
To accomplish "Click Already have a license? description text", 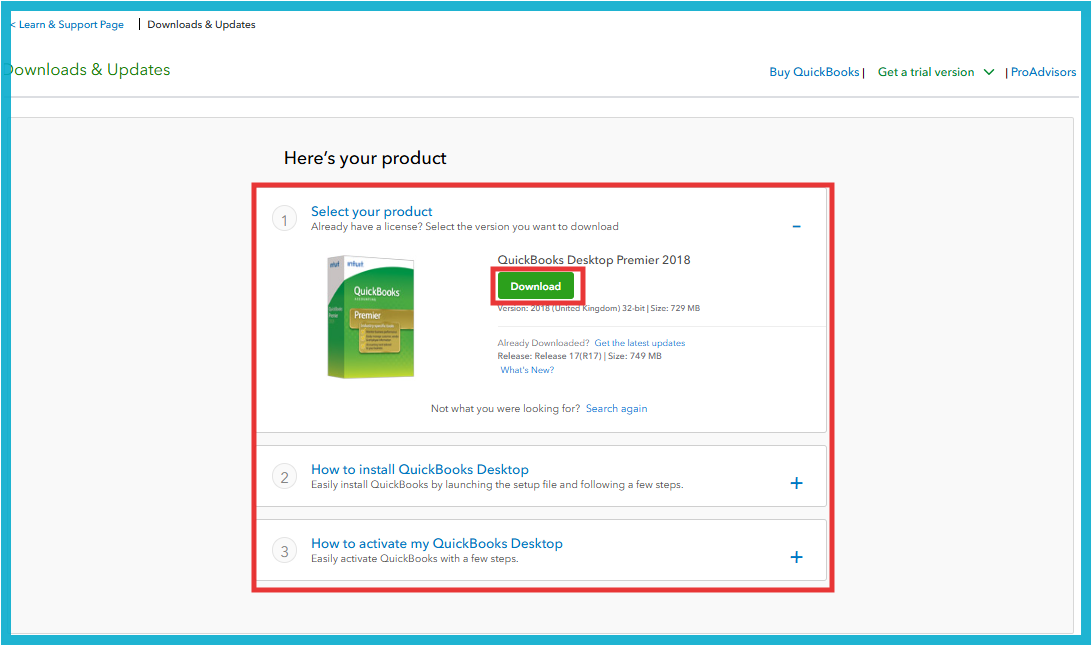I will [465, 226].
